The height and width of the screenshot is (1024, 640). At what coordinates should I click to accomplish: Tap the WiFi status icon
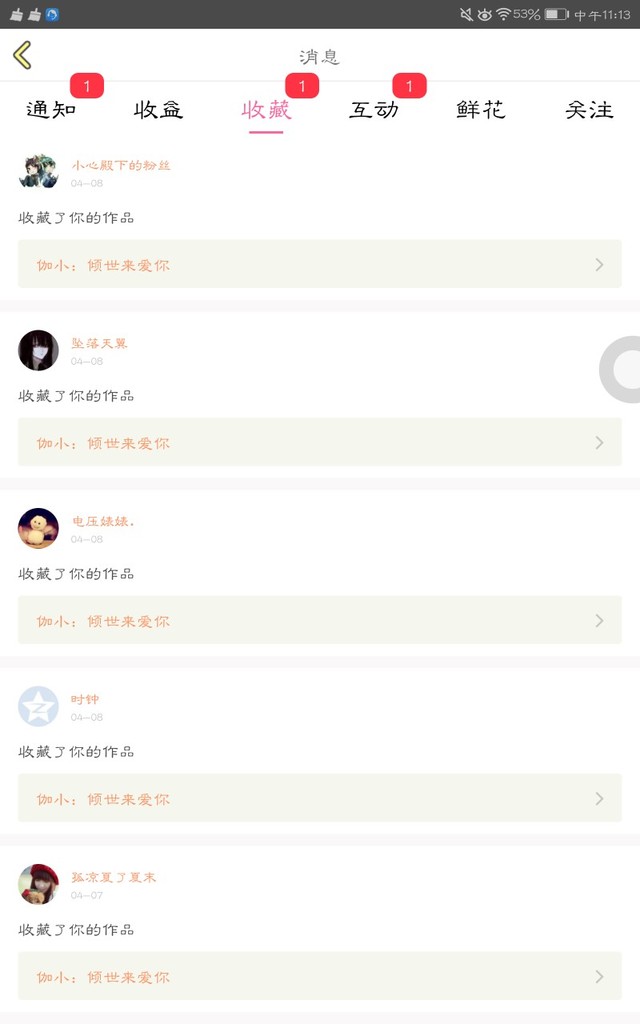click(503, 14)
